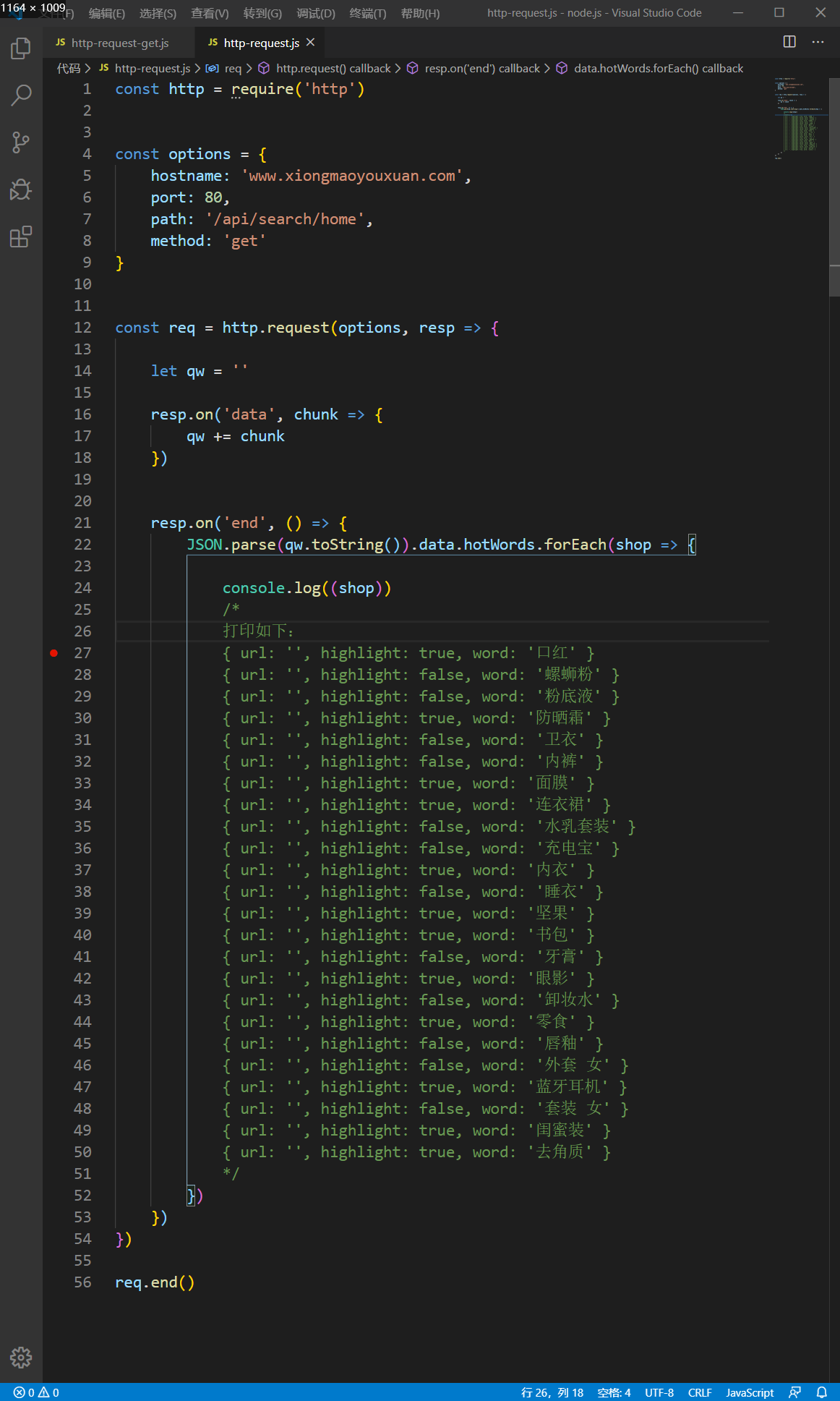This screenshot has height=1401, width=840.
Task: Change the CRLF end of line sequence
Action: (x=700, y=1392)
